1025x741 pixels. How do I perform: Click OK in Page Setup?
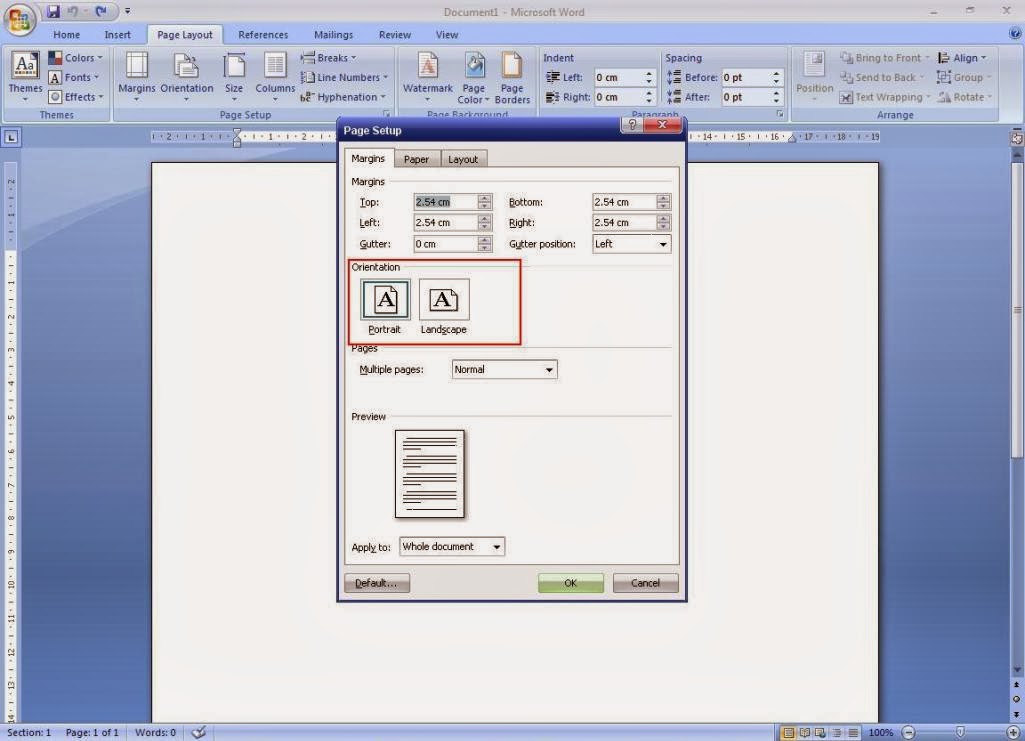pos(571,583)
